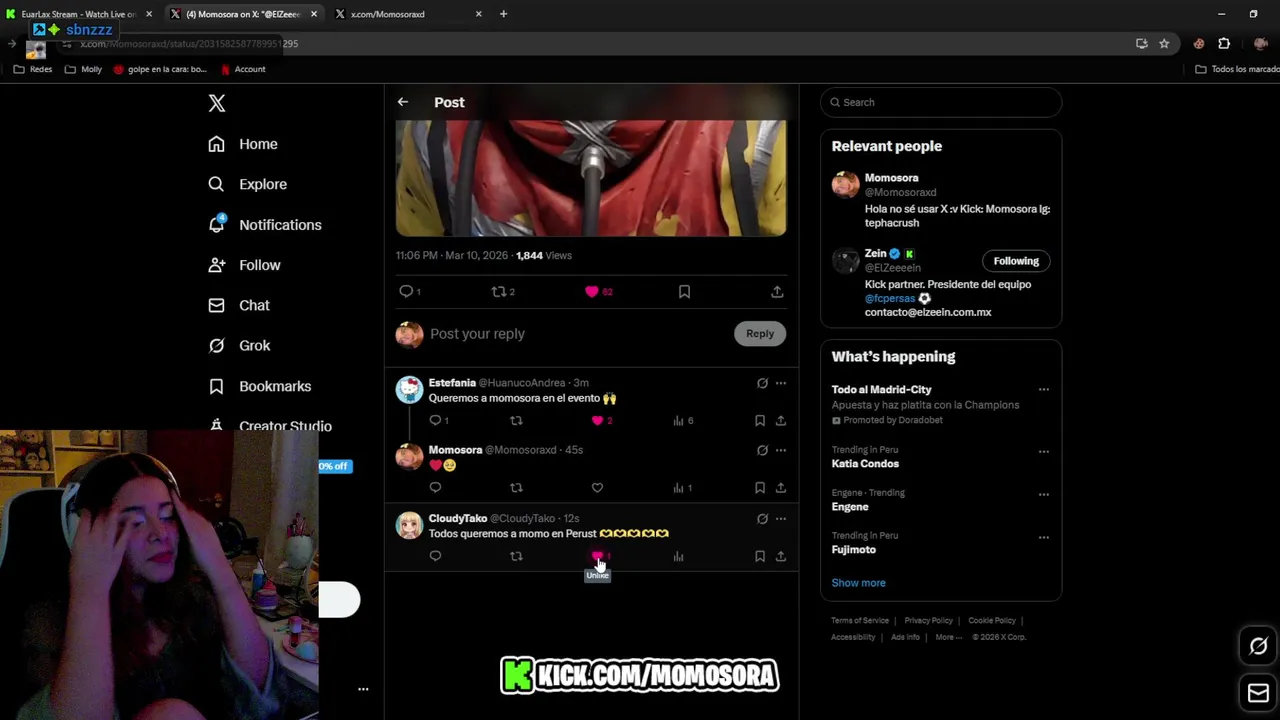Screen dimensions: 1280x720
Task: Unlike Estefania's comment heart
Action: point(597,420)
